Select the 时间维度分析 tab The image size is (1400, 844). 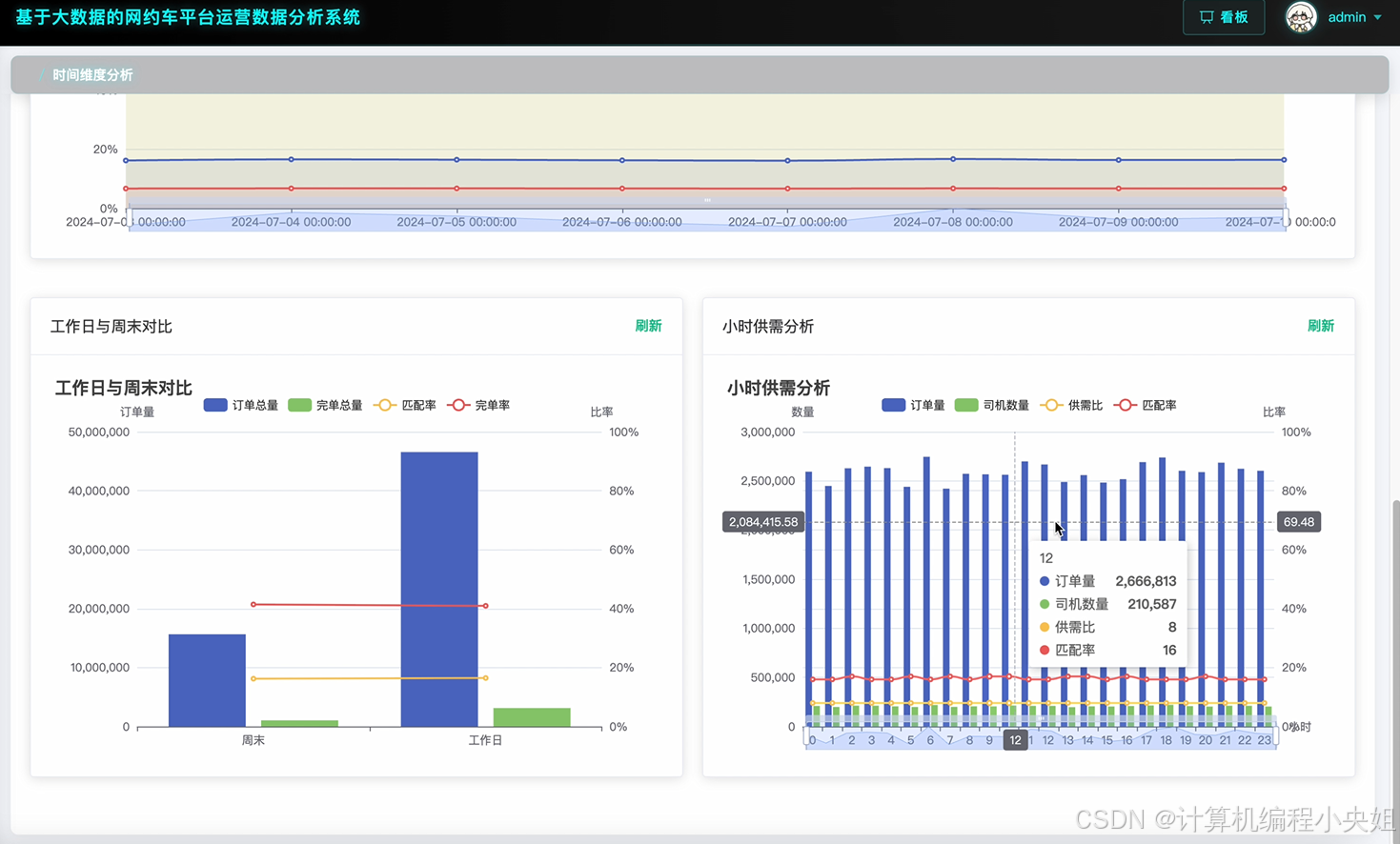tap(92, 74)
